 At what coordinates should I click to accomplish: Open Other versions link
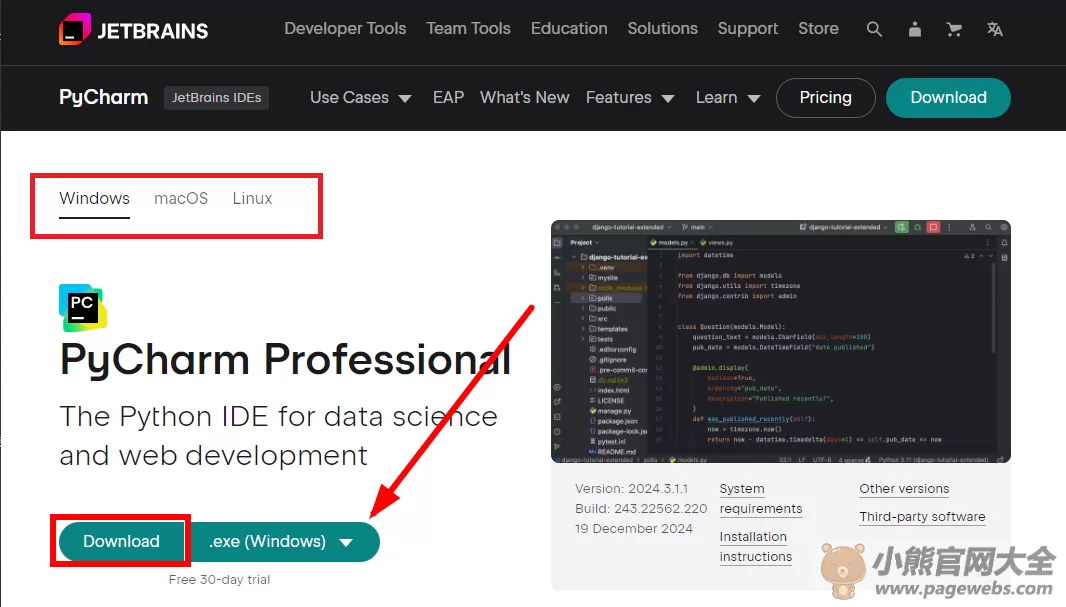pyautogui.click(x=904, y=489)
